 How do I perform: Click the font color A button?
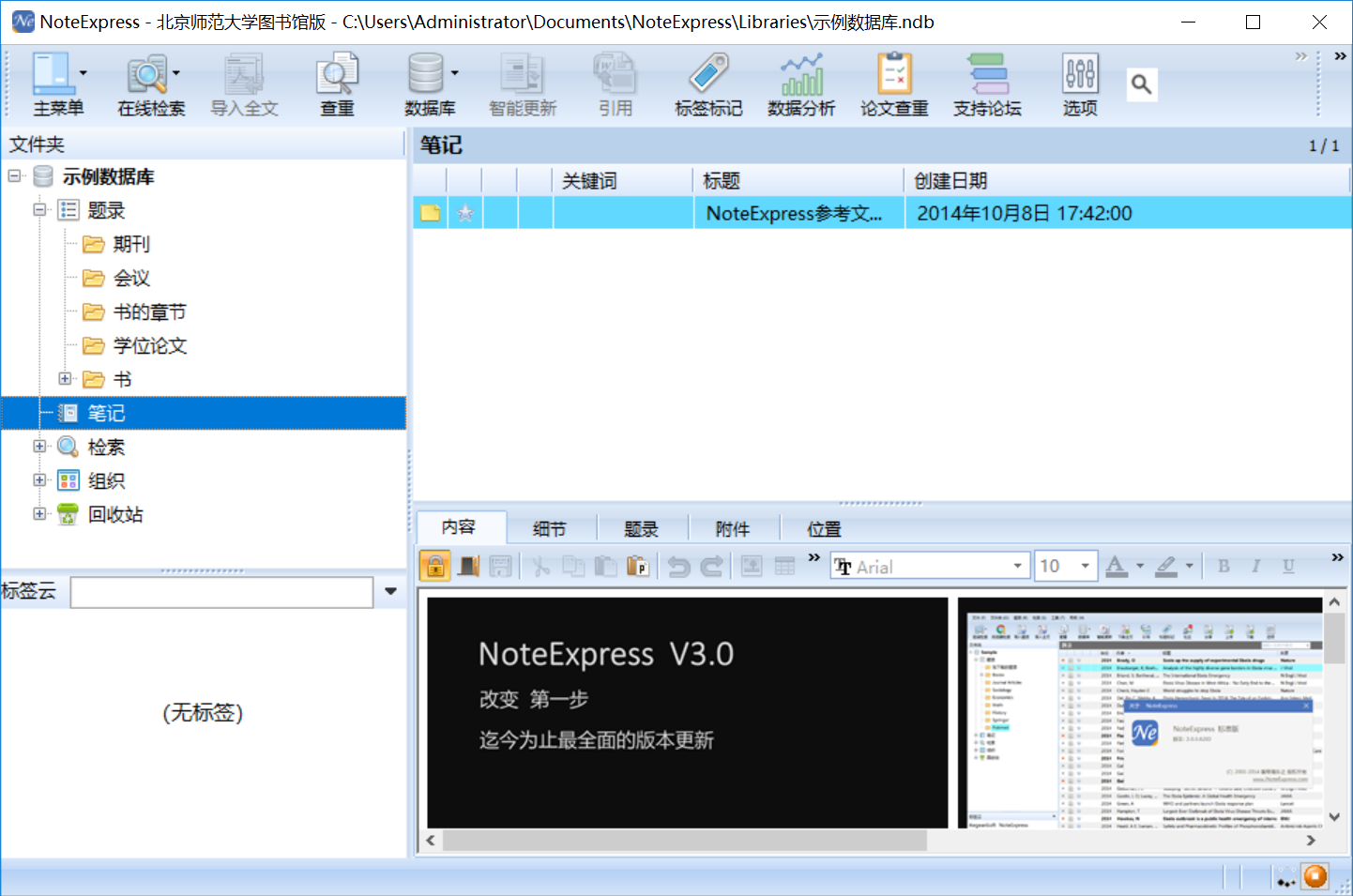pyautogui.click(x=1116, y=566)
